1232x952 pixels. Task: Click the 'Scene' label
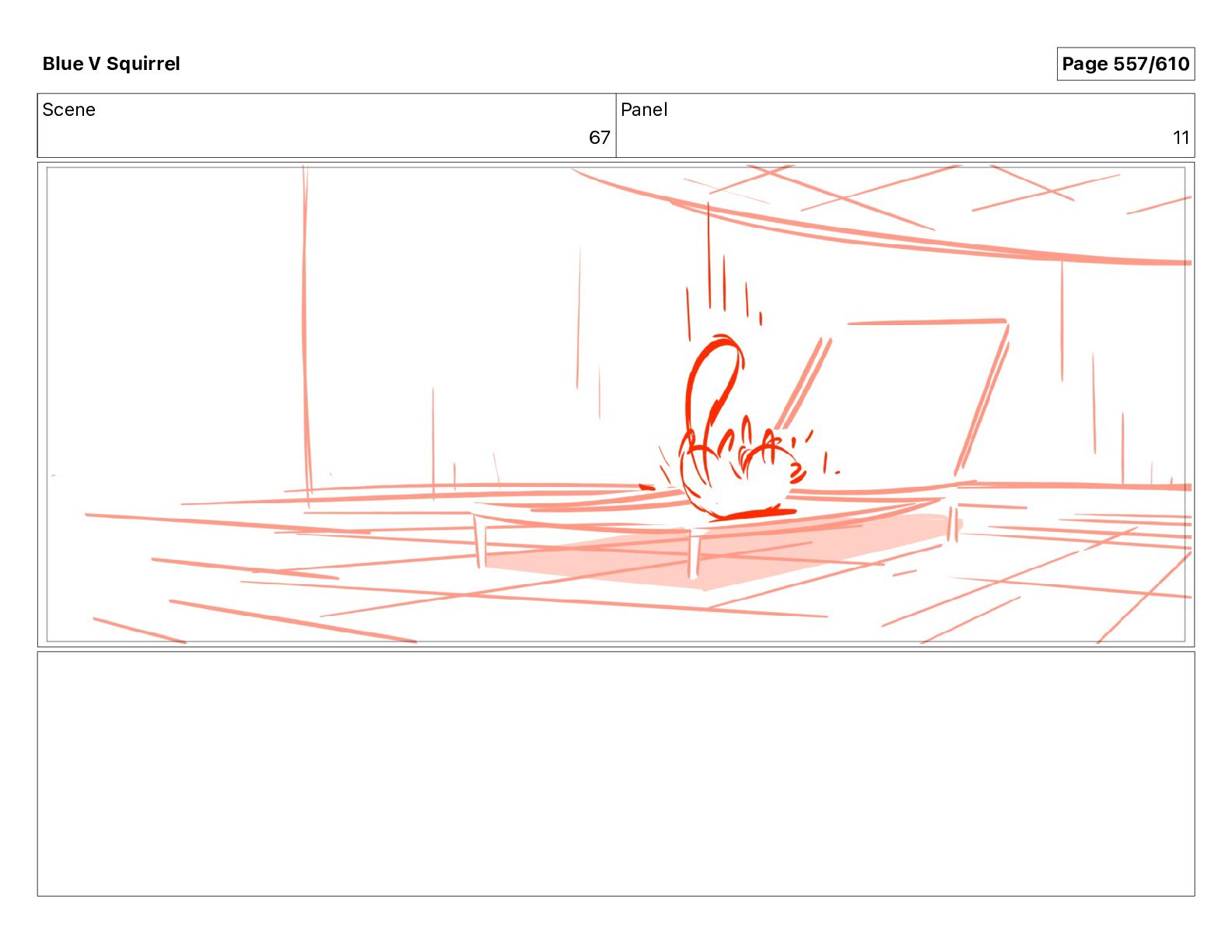69,110
